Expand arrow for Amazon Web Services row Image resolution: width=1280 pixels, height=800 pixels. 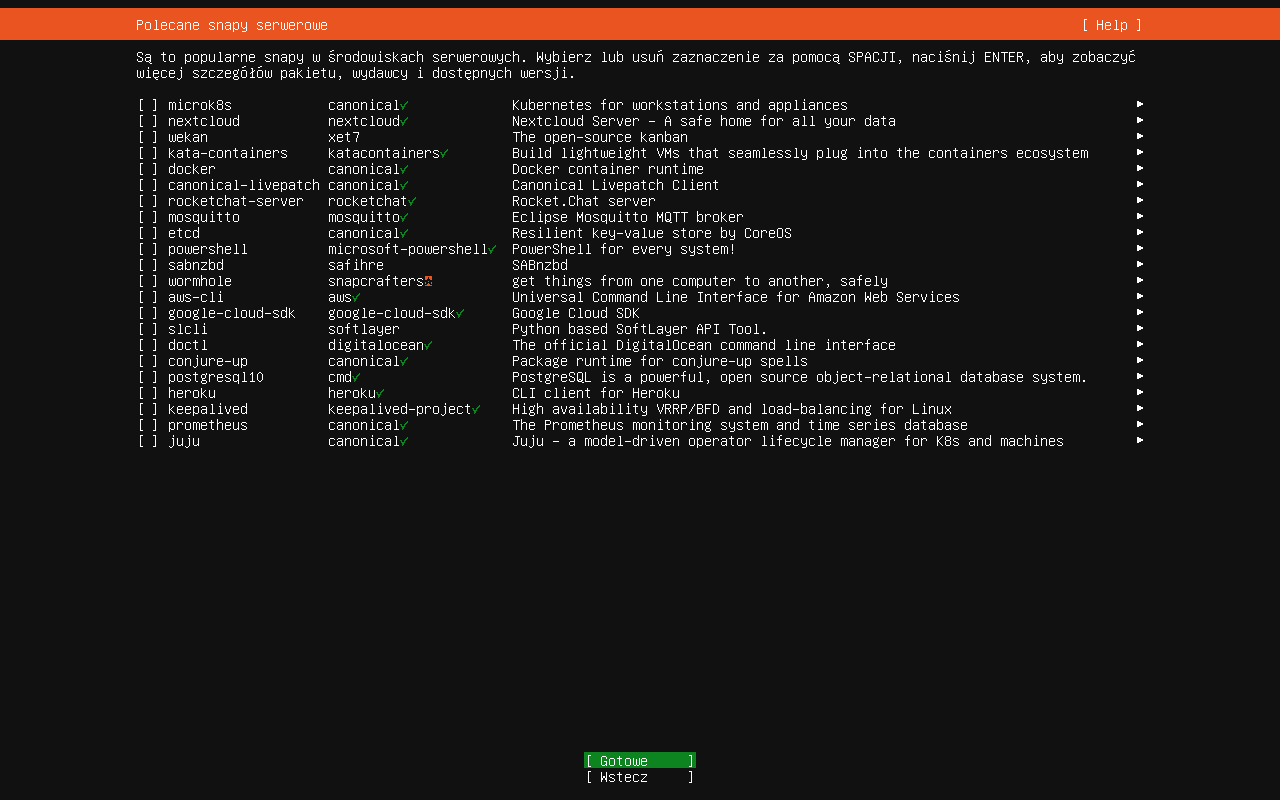[1140, 296]
